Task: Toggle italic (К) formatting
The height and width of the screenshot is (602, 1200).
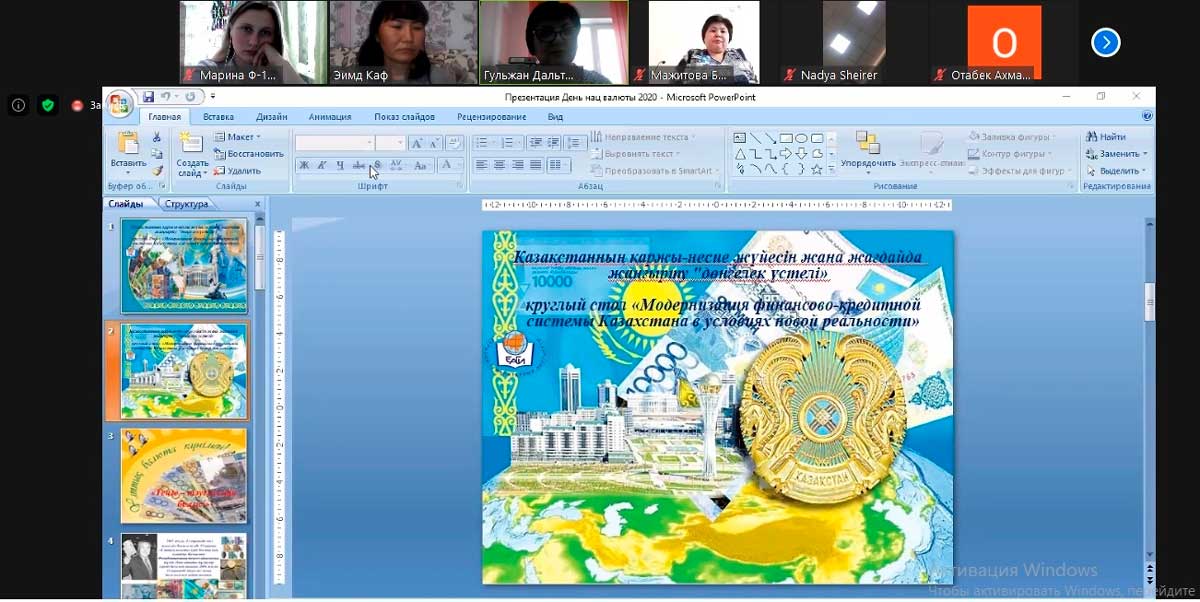Action: tap(322, 165)
